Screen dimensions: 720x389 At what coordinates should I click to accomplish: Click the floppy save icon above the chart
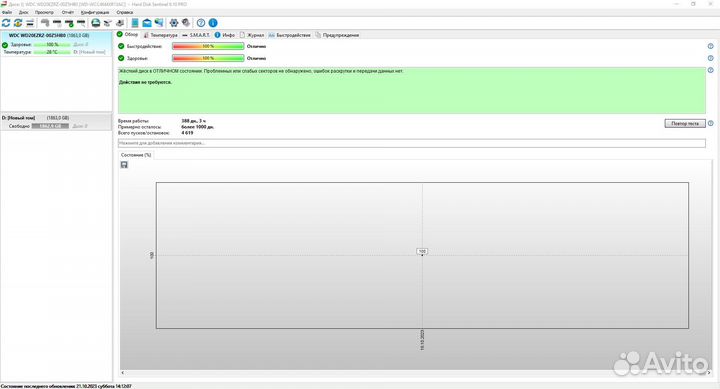click(124, 165)
